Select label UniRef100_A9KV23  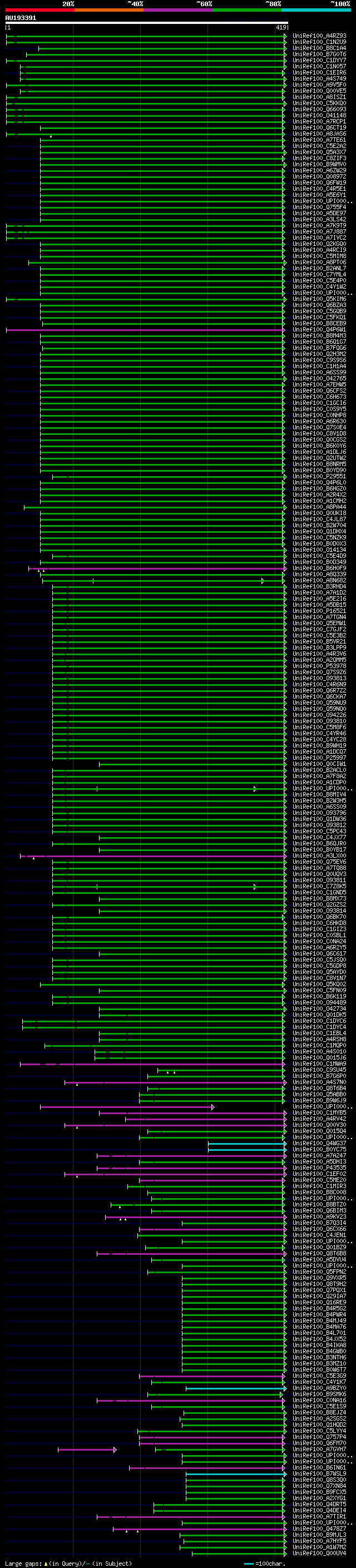click(x=319, y=1218)
